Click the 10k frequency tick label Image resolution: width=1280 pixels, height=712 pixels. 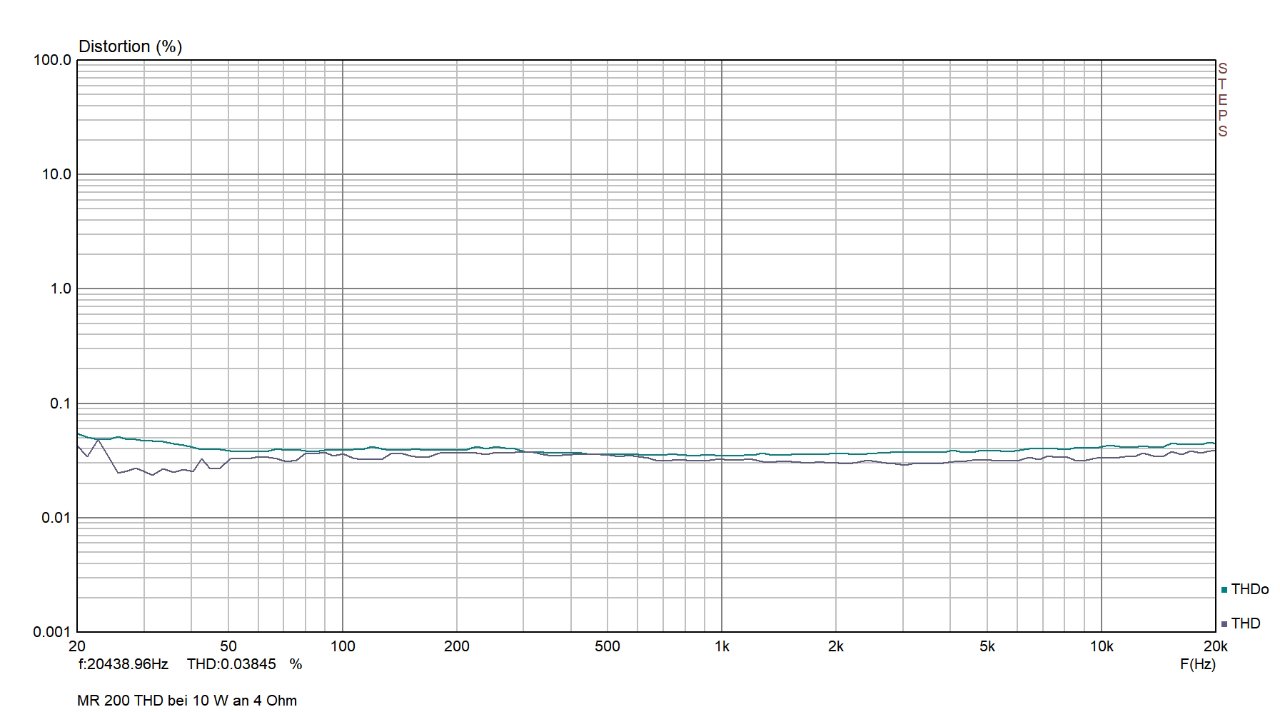(1101, 646)
